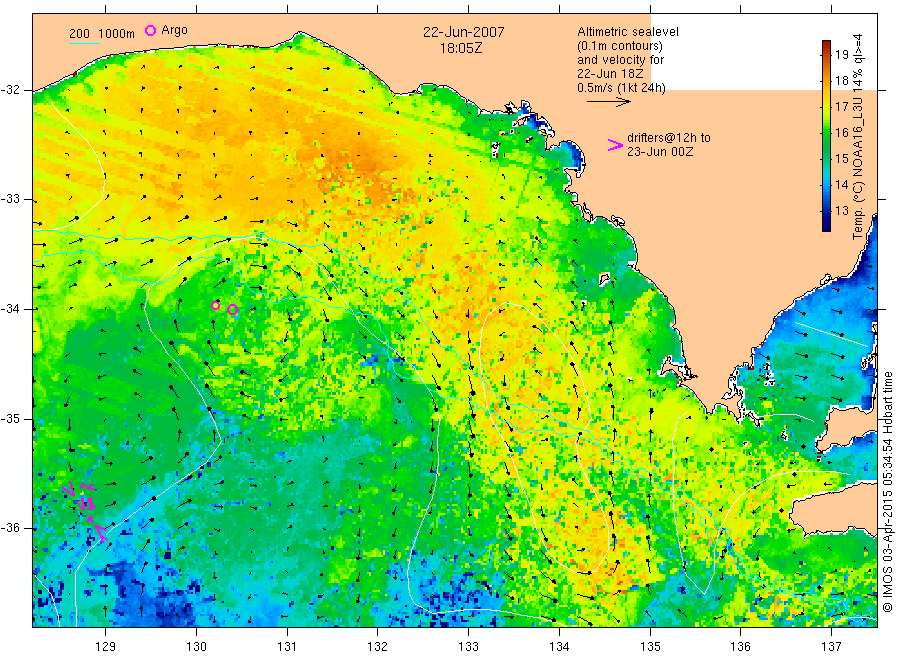This screenshot has width=900, height=660.
Task: Click the '18:05Z' time label
Action: pos(461,49)
